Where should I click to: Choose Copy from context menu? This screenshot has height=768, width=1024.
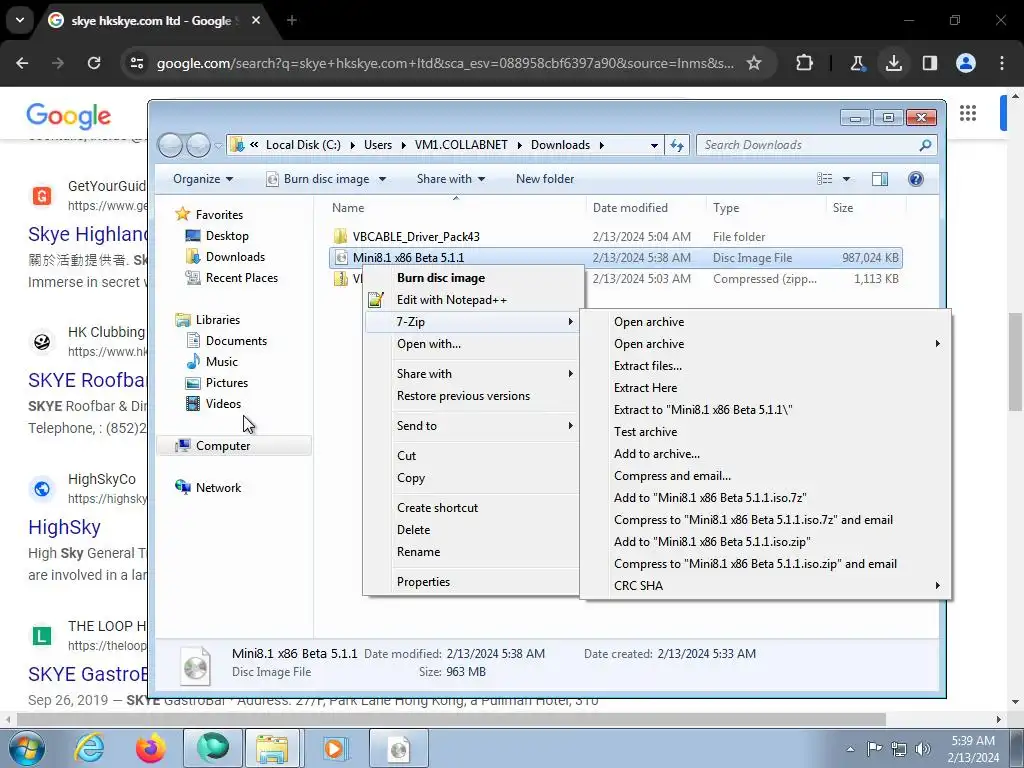pyautogui.click(x=411, y=478)
